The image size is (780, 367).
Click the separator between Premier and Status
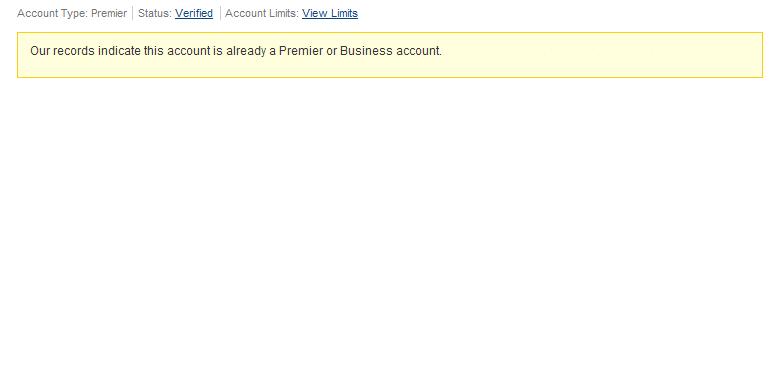coord(133,13)
